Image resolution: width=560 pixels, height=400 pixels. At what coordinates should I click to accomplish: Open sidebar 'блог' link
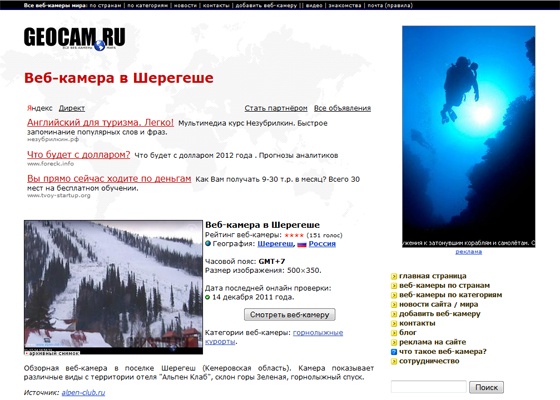(408, 332)
